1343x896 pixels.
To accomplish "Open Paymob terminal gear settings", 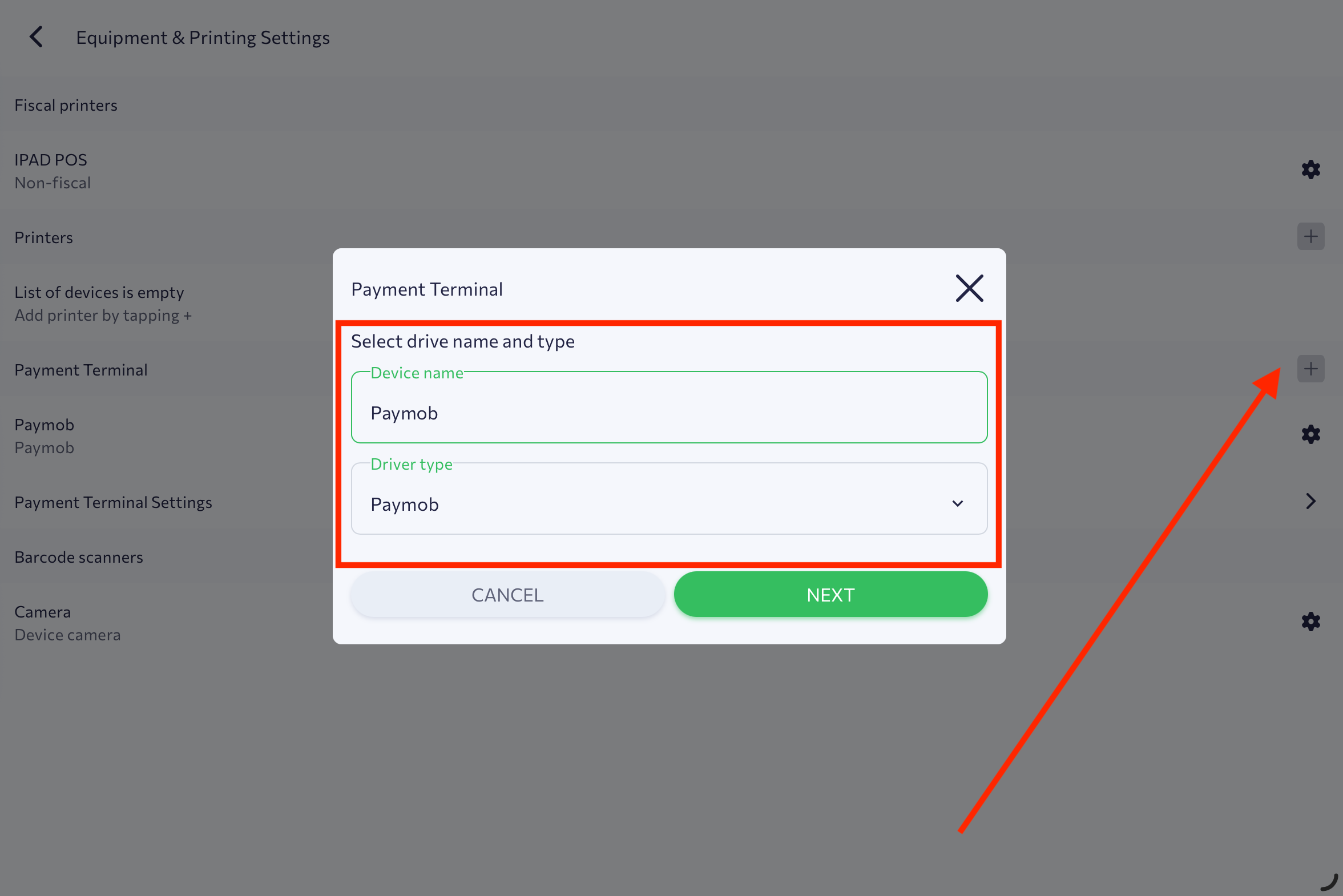I will point(1310,435).
